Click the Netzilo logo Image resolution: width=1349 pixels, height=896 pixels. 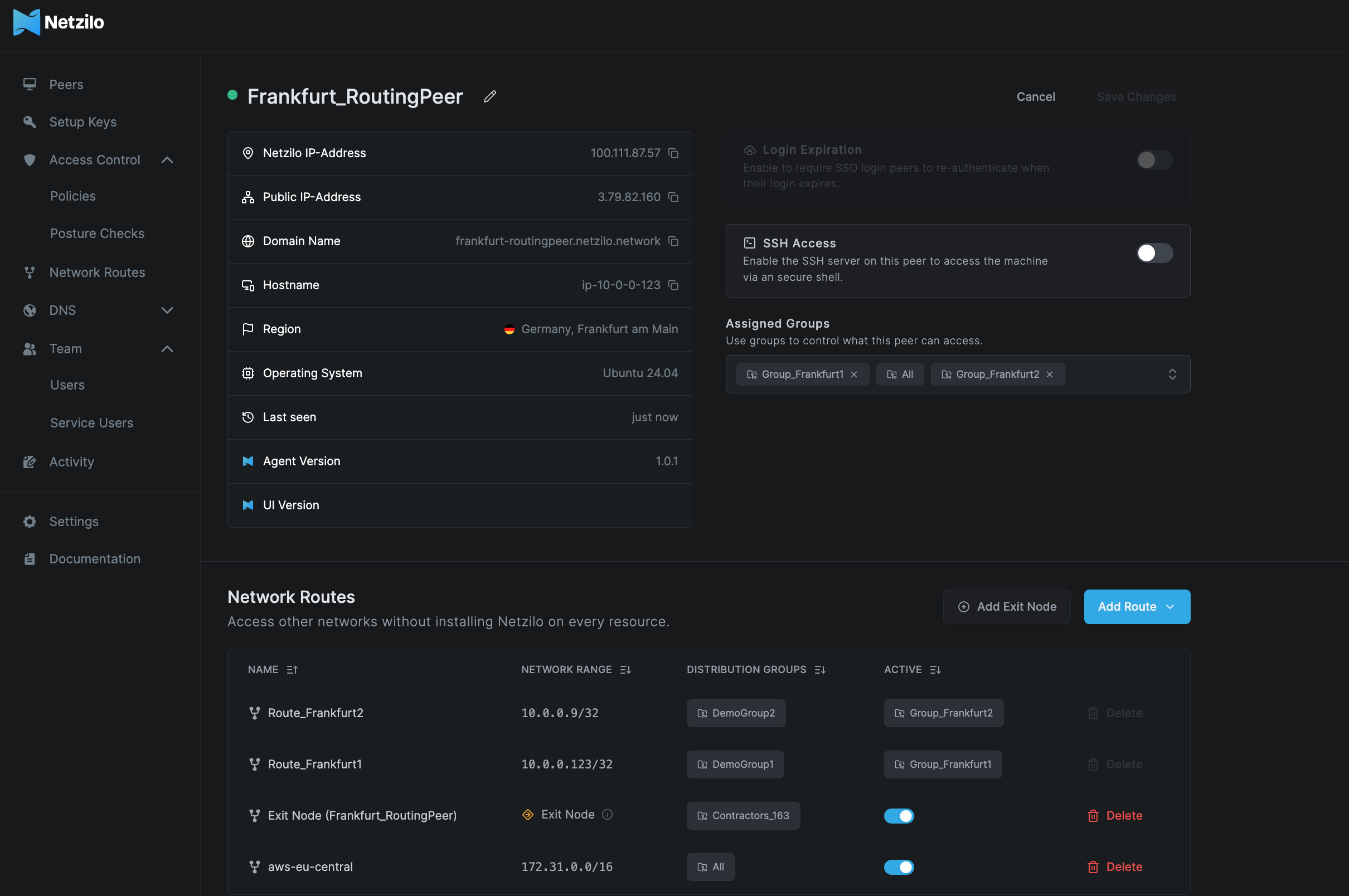(59, 22)
